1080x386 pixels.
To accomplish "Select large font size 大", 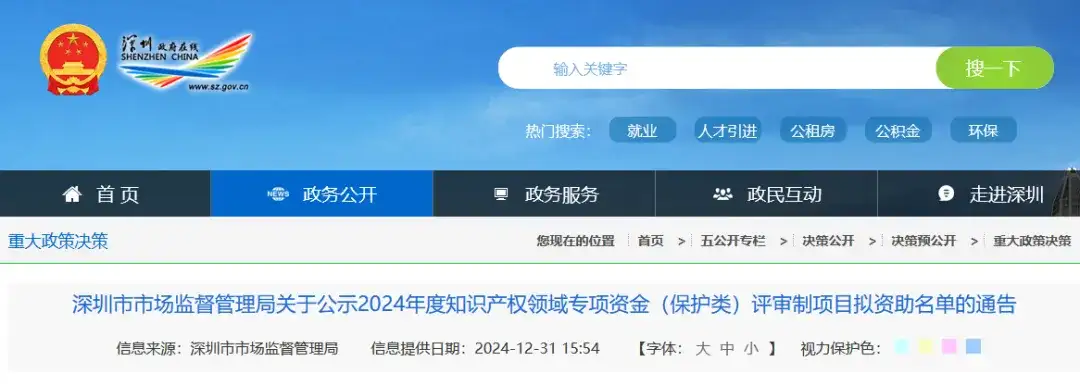I will pos(702,349).
